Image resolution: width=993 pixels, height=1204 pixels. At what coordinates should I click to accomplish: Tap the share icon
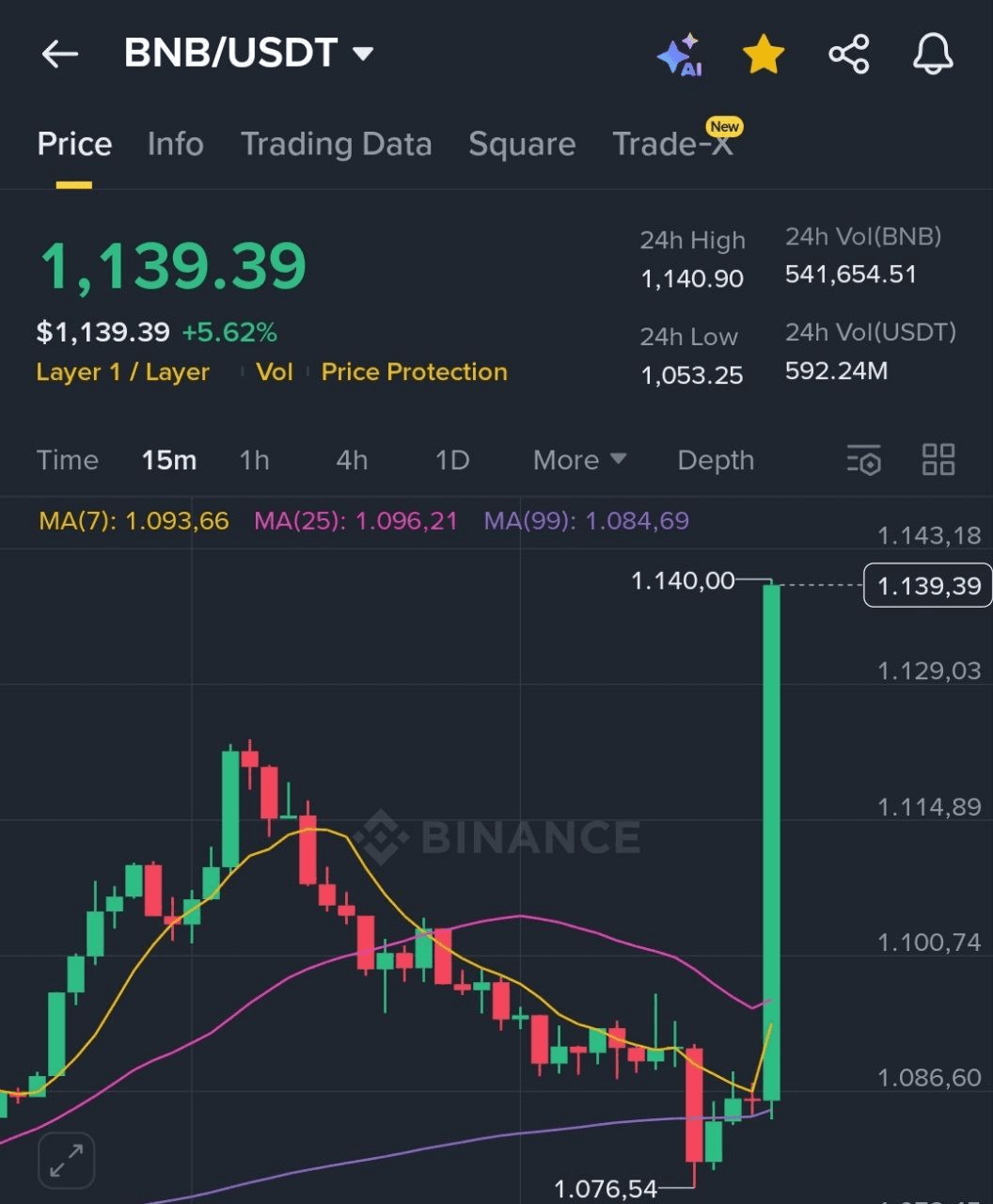[848, 55]
